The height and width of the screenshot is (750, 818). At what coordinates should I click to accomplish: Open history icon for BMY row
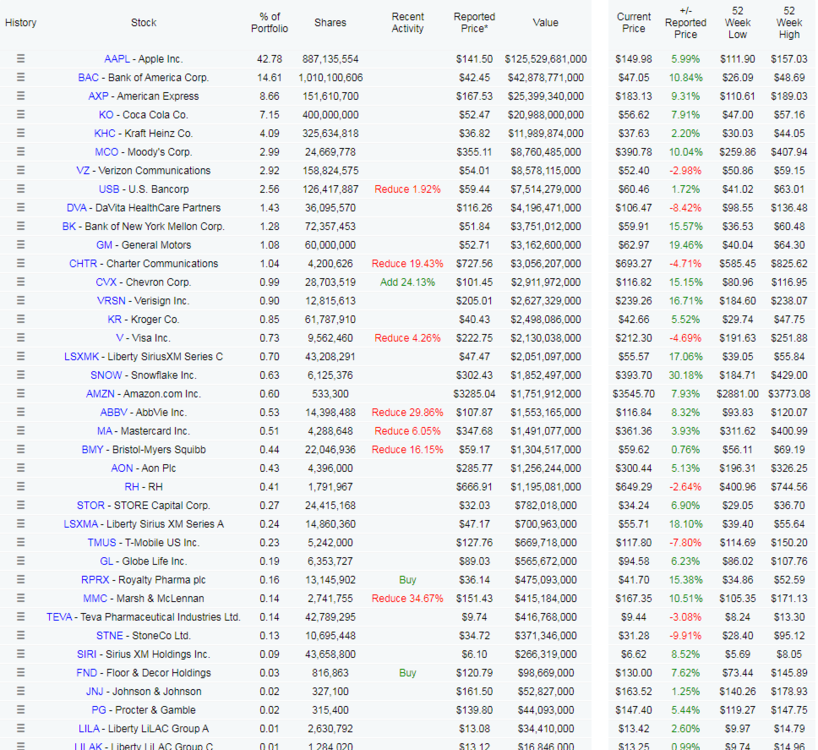[x=21, y=450]
